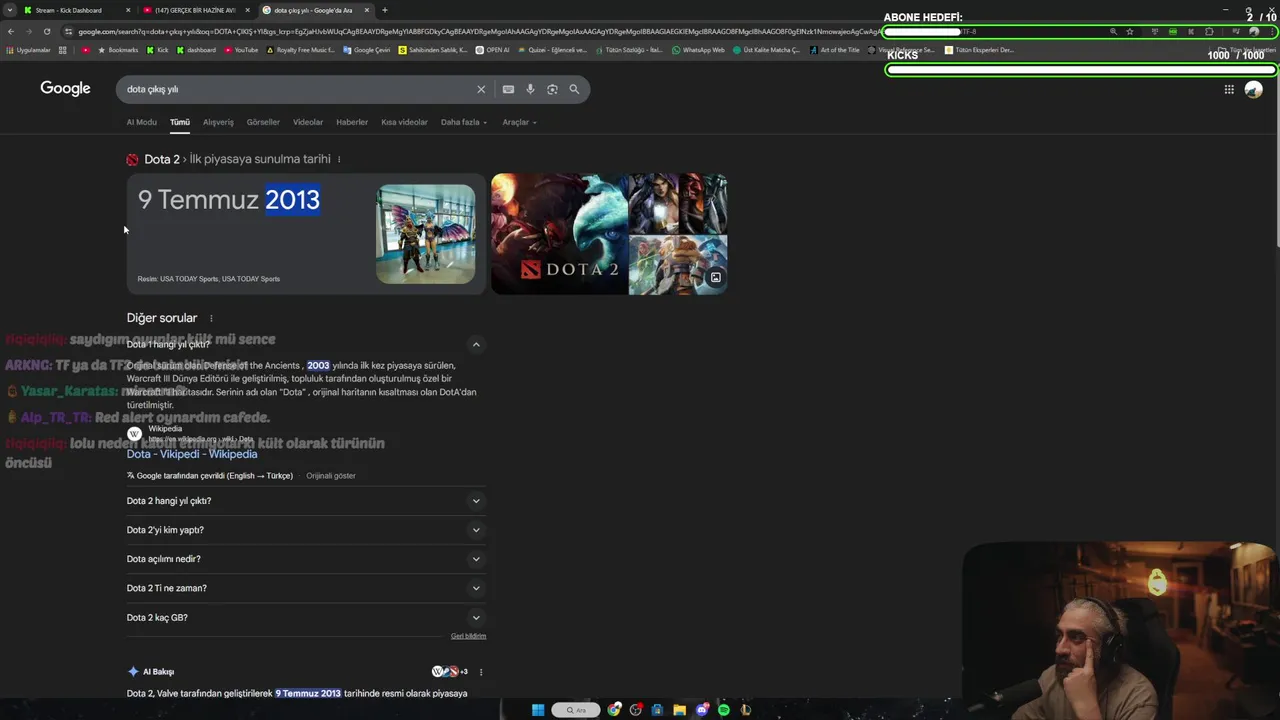Switch to the Haberler results tab
The image size is (1280, 720).
[x=352, y=122]
